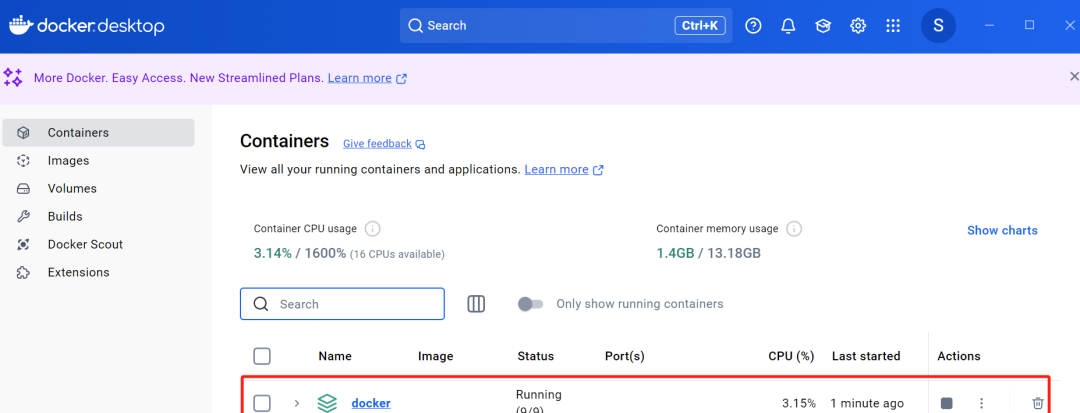The width and height of the screenshot is (1080, 413).
Task: Click the 1.4GB memory usage value
Action: click(x=675, y=253)
